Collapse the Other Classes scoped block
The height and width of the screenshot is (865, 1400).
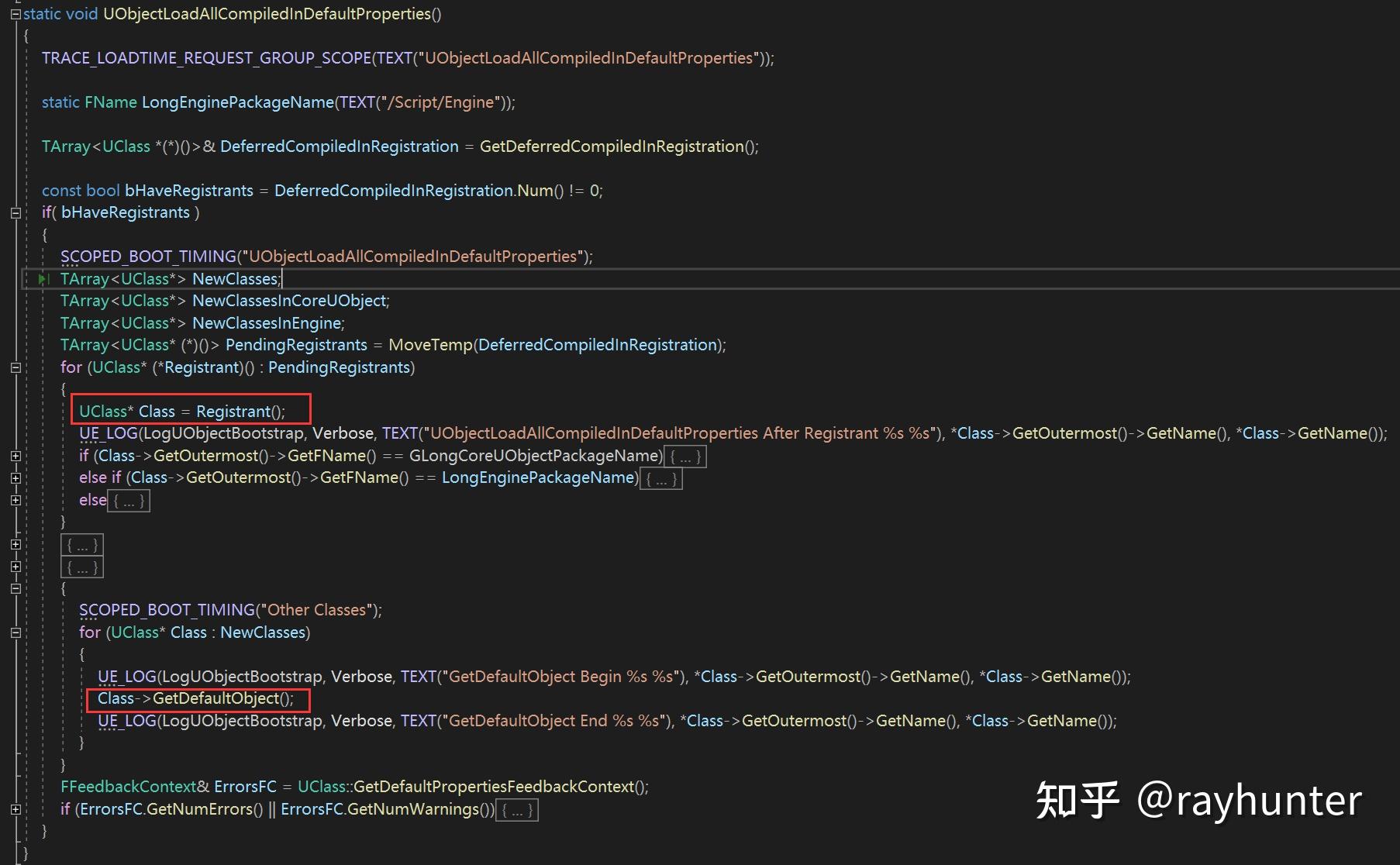pos(16,589)
